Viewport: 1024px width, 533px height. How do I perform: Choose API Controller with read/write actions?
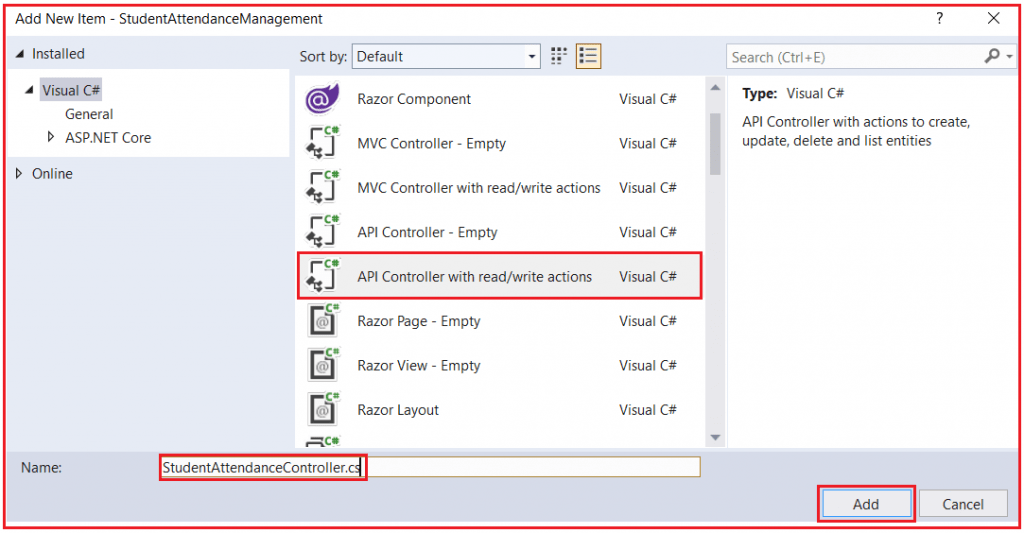474,277
